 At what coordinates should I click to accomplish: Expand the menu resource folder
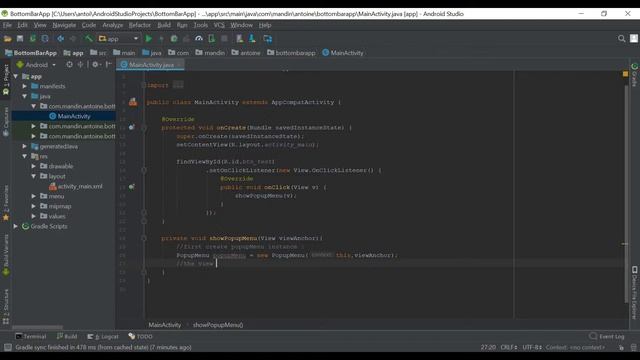click(x=33, y=196)
